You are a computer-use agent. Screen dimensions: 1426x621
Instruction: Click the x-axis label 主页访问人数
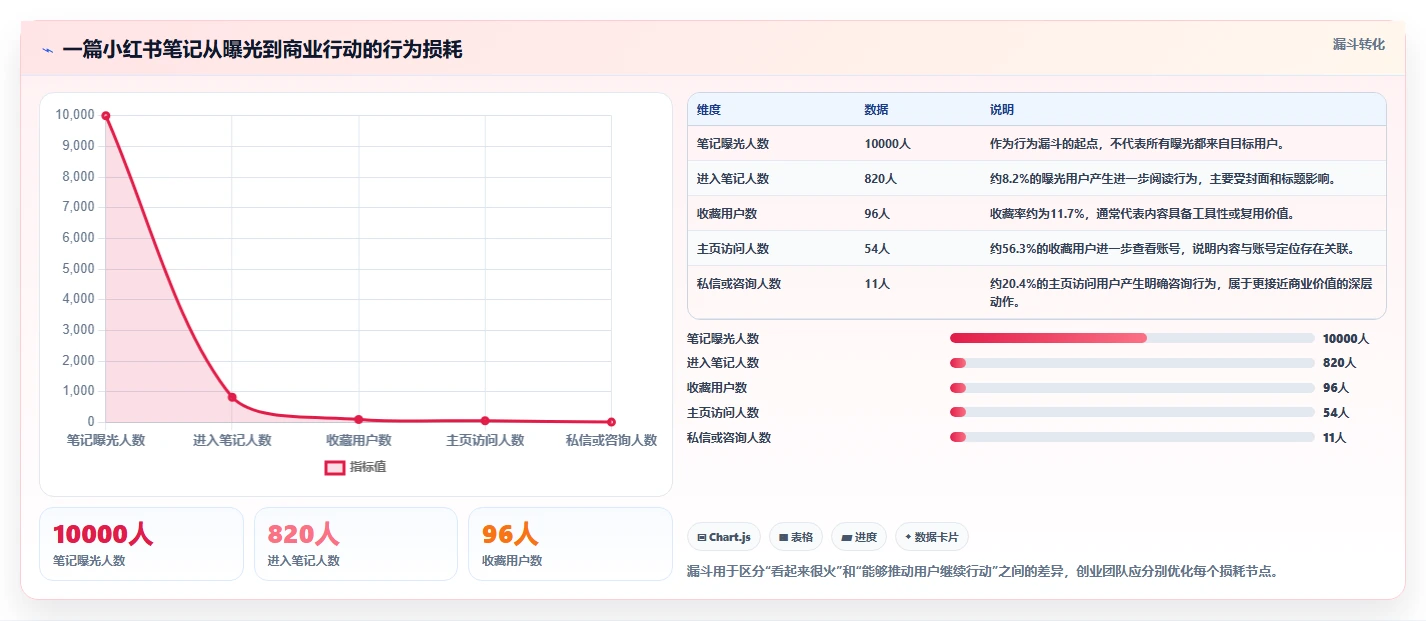pos(485,440)
